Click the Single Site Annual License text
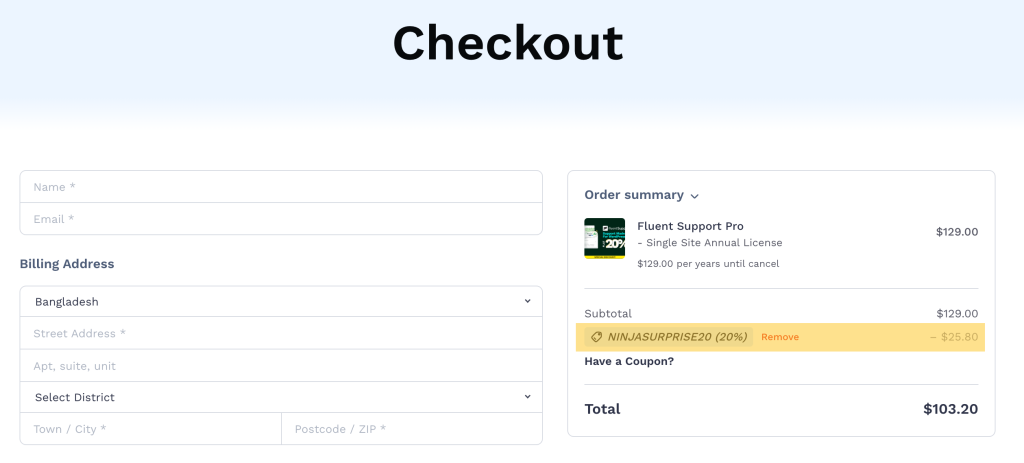Screen dimensions: 1024x463 [714, 243]
